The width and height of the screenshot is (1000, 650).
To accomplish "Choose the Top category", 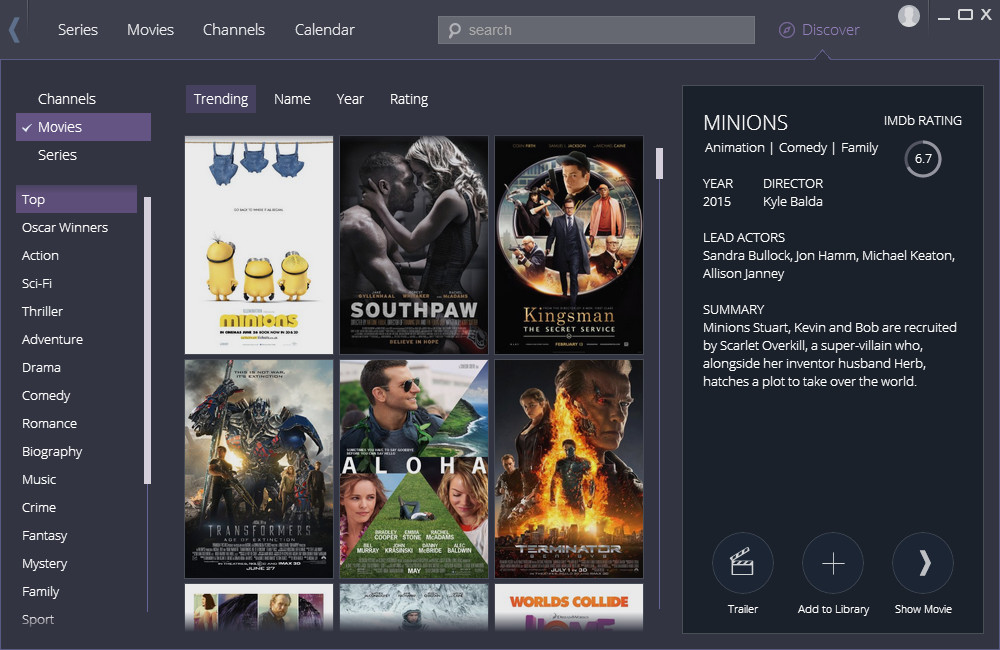I will click(x=77, y=199).
